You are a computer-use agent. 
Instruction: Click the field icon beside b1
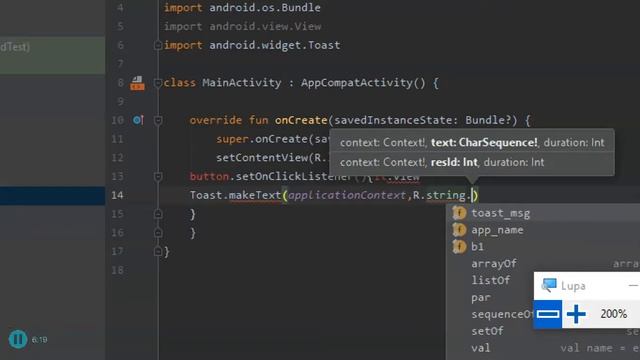[x=459, y=247]
